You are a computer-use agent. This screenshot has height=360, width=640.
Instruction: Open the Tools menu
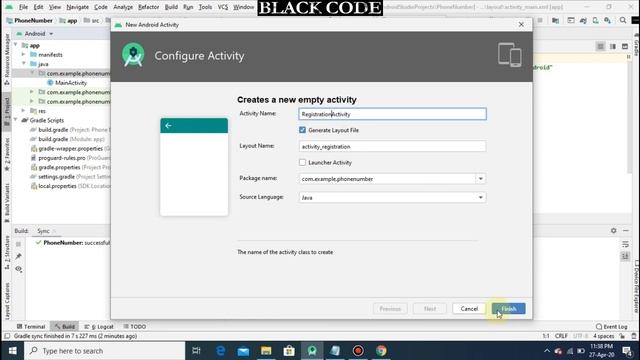tap(205, 7)
